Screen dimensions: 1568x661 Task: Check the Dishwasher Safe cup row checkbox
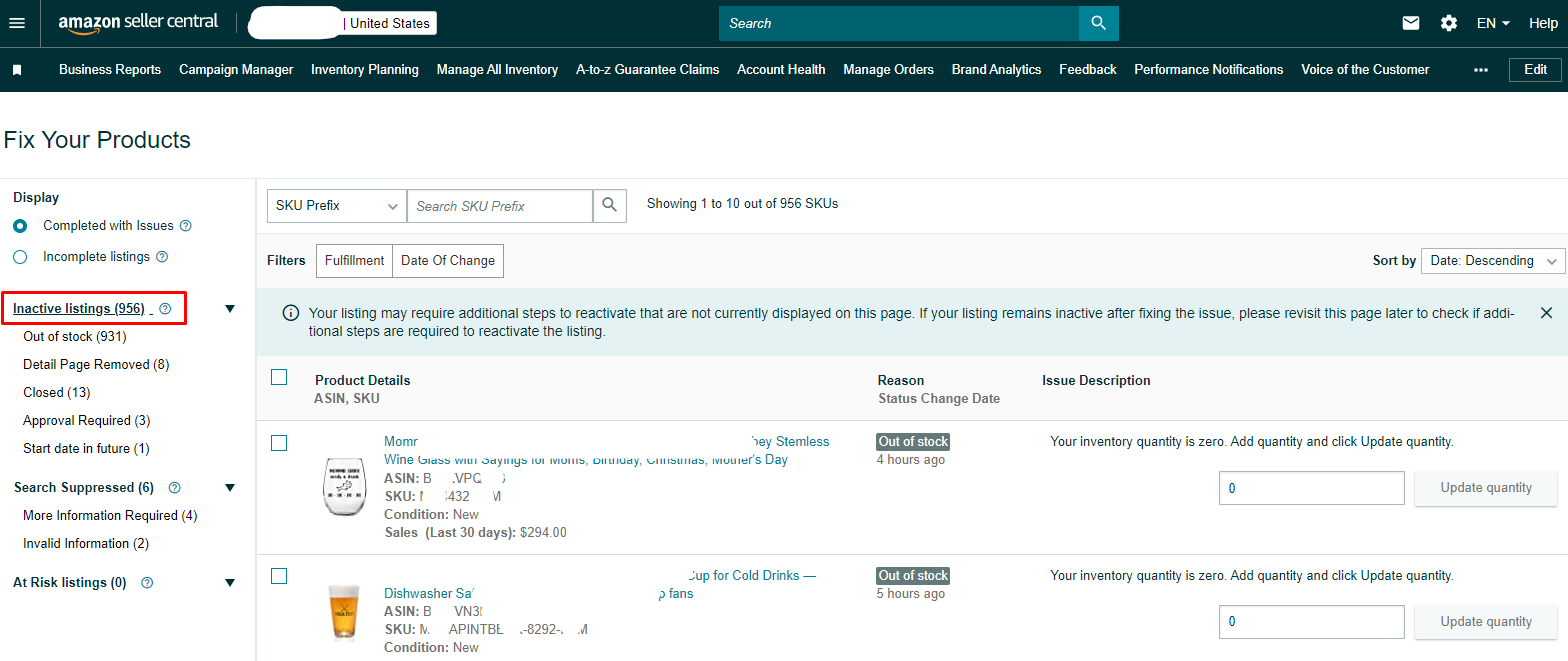(279, 576)
